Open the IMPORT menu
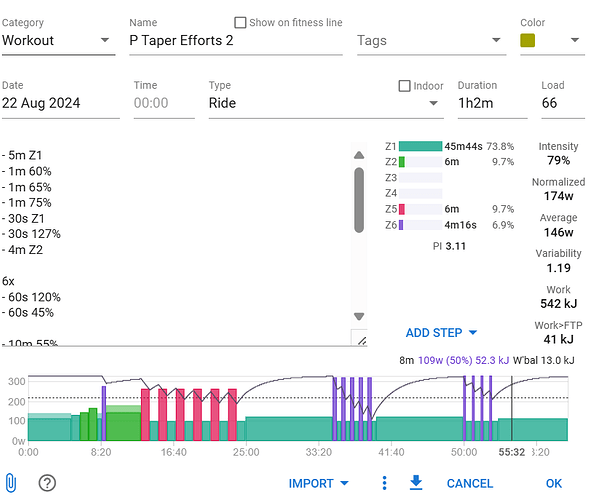This screenshot has width=591, height=500. pyautogui.click(x=318, y=483)
